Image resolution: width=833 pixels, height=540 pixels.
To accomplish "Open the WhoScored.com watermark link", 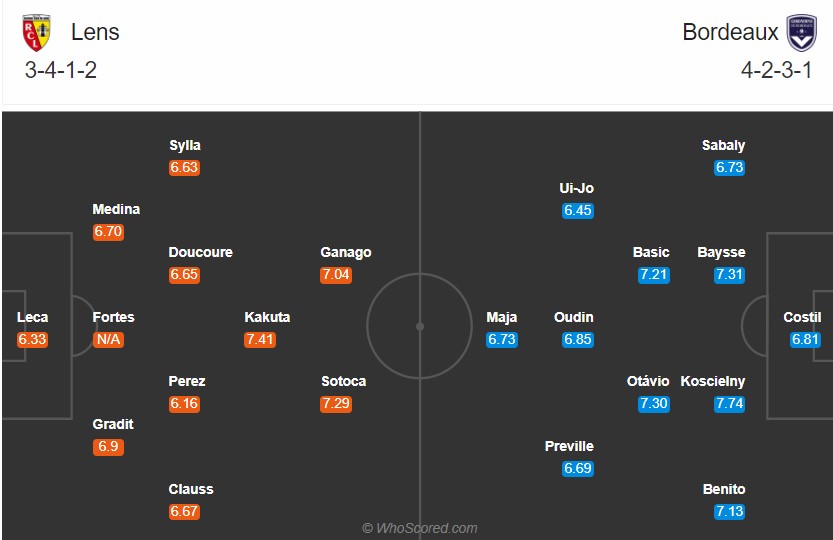I will [420, 528].
